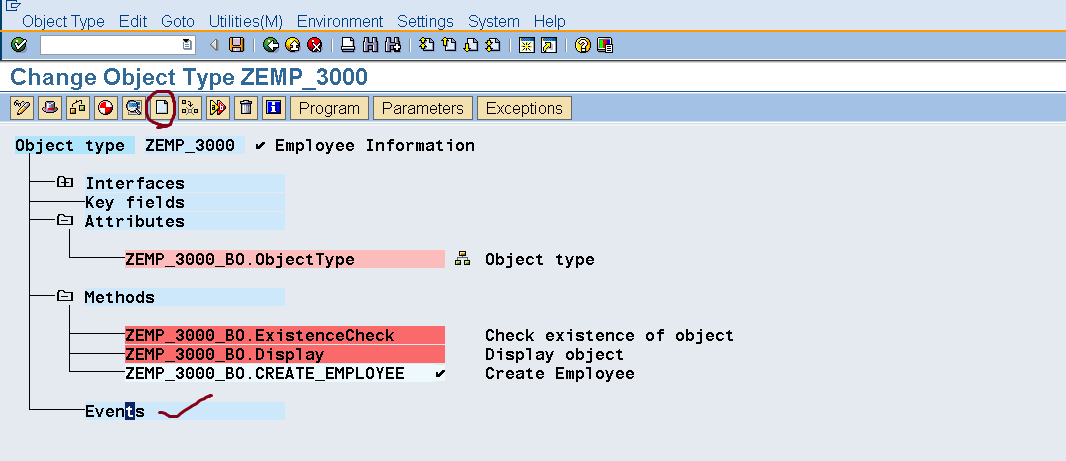
Task: Open the command field history dropdown
Action: (x=187, y=46)
